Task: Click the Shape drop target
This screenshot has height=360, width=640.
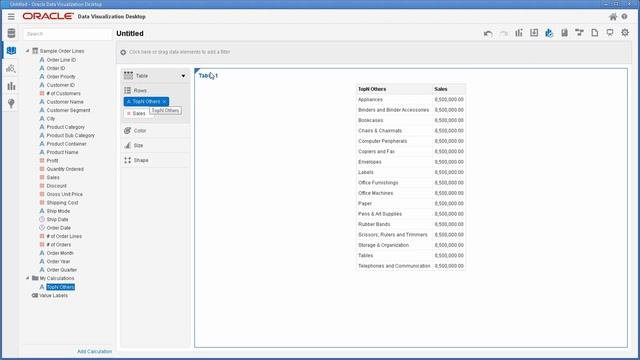Action: [155, 160]
